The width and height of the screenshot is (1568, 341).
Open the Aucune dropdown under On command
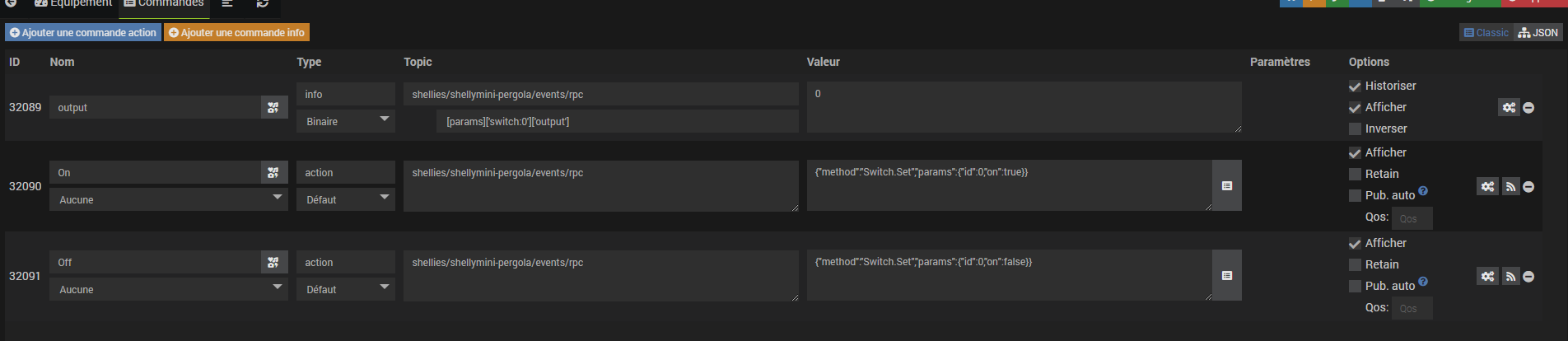169,199
